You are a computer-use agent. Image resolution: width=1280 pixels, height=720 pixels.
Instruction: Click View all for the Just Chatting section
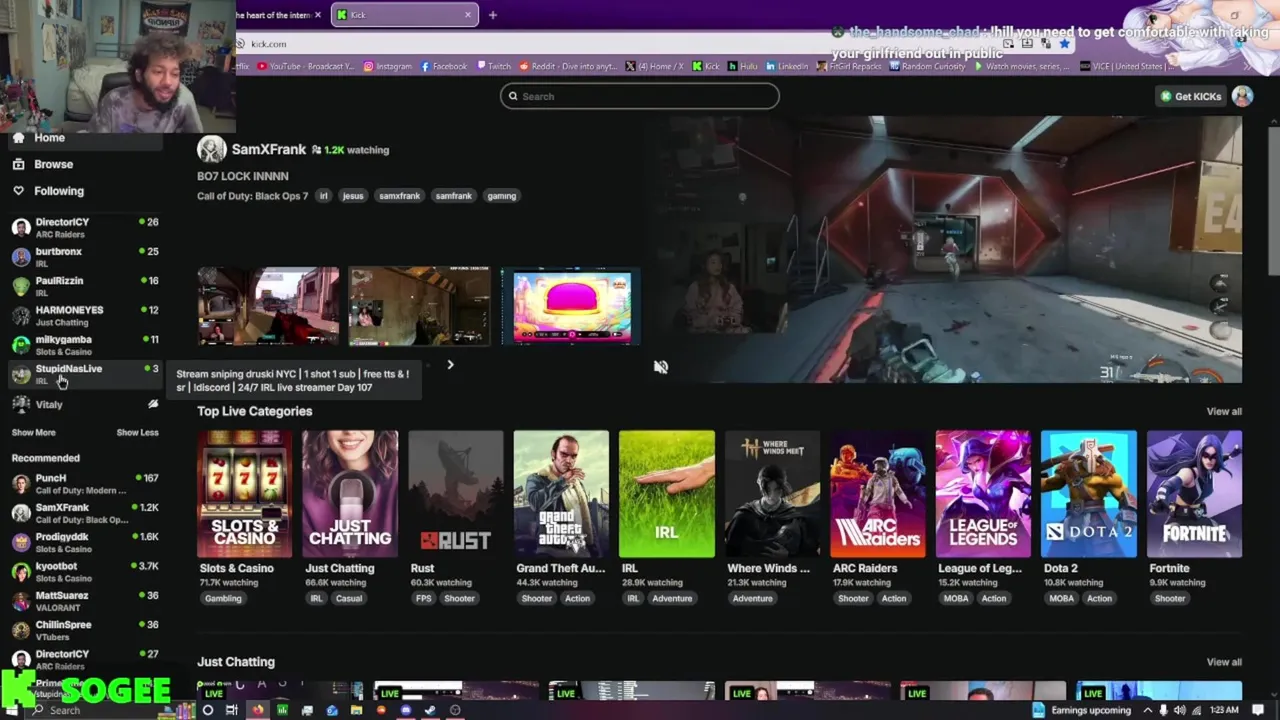1224,662
